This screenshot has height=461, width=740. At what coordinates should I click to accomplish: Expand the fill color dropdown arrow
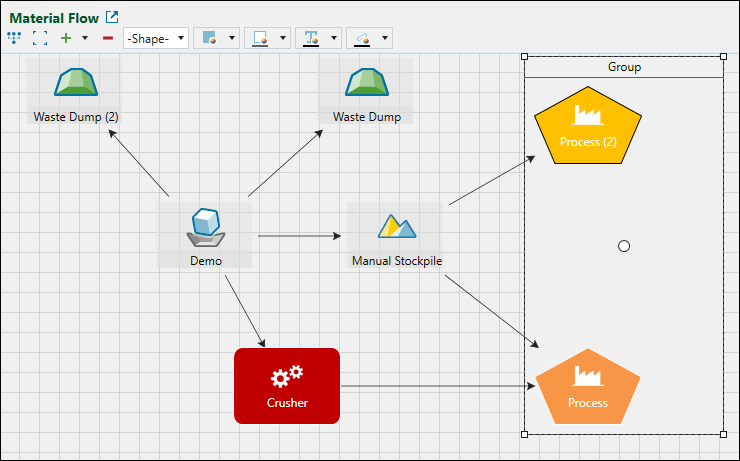[232, 38]
